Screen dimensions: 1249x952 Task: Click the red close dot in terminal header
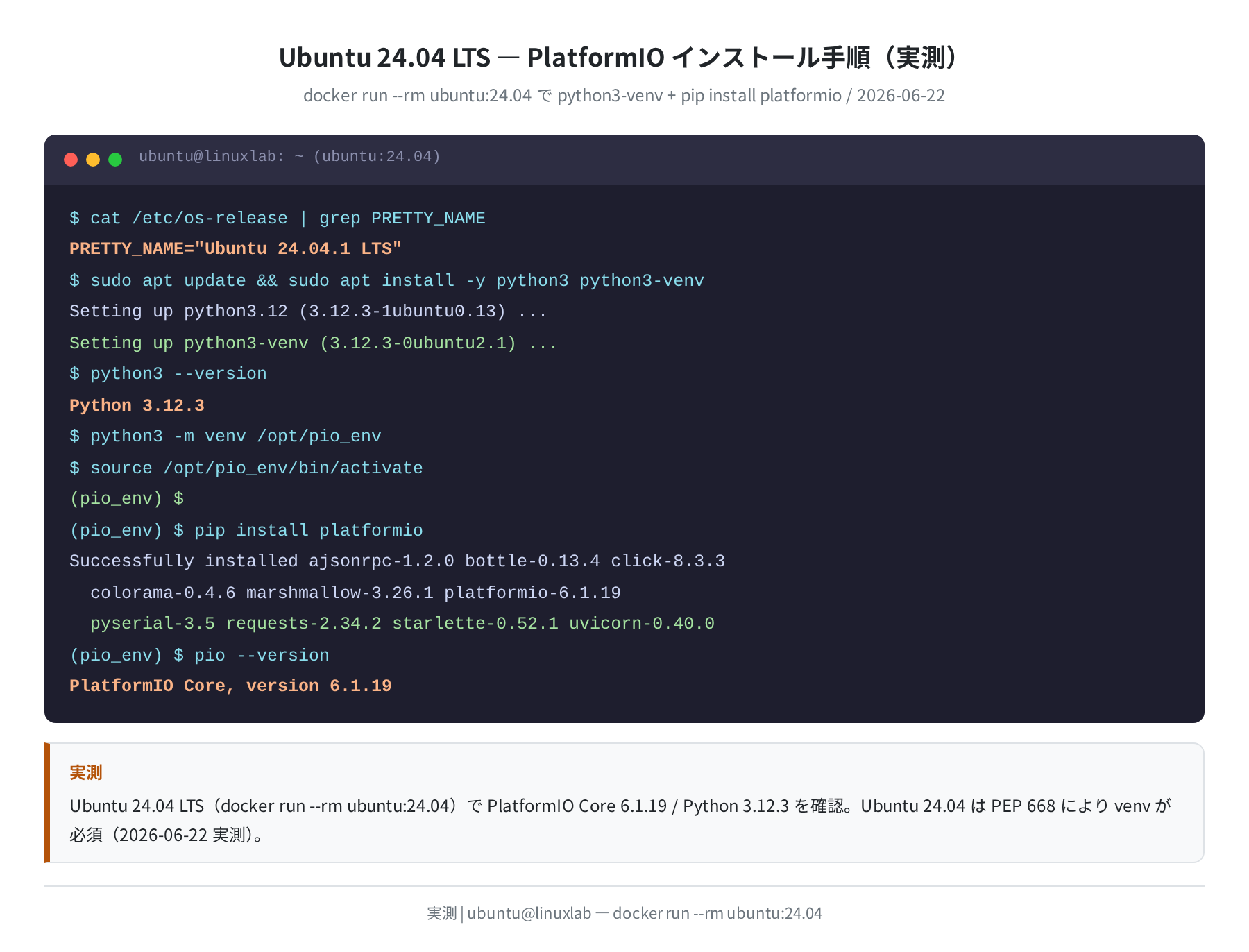tap(71, 160)
